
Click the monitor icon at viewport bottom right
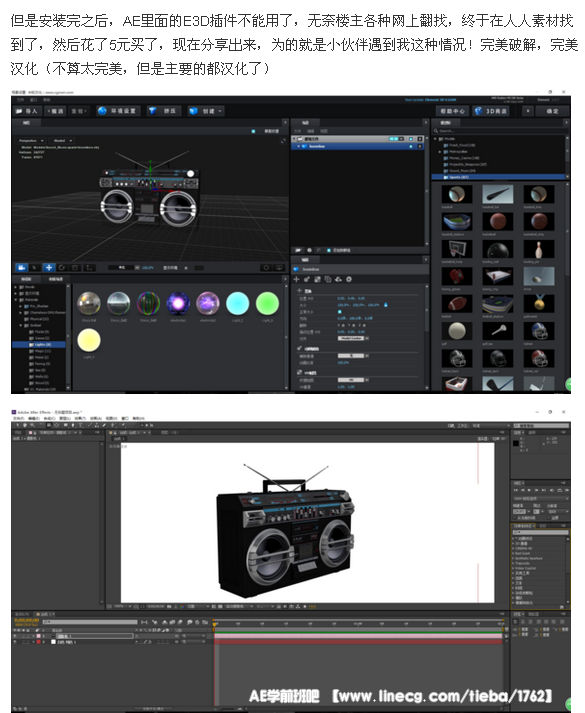coord(279,268)
